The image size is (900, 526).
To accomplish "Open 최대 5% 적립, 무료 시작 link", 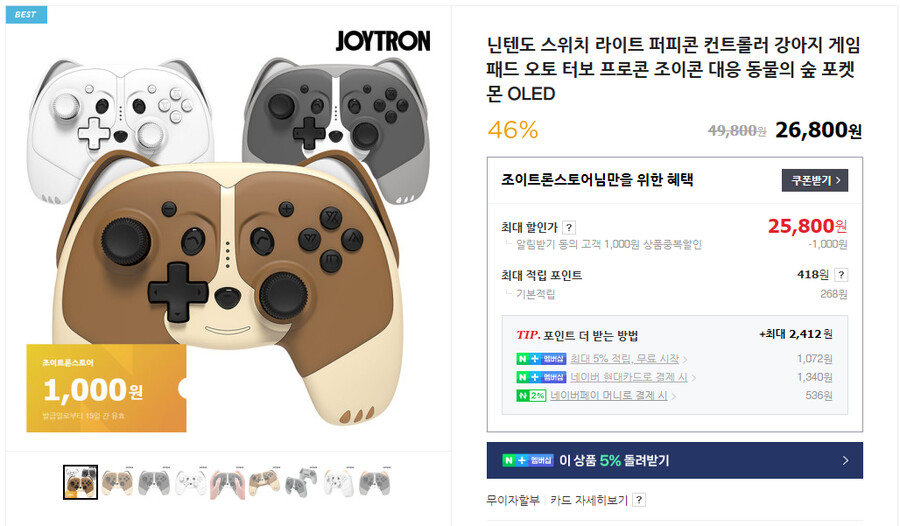I will [624, 359].
